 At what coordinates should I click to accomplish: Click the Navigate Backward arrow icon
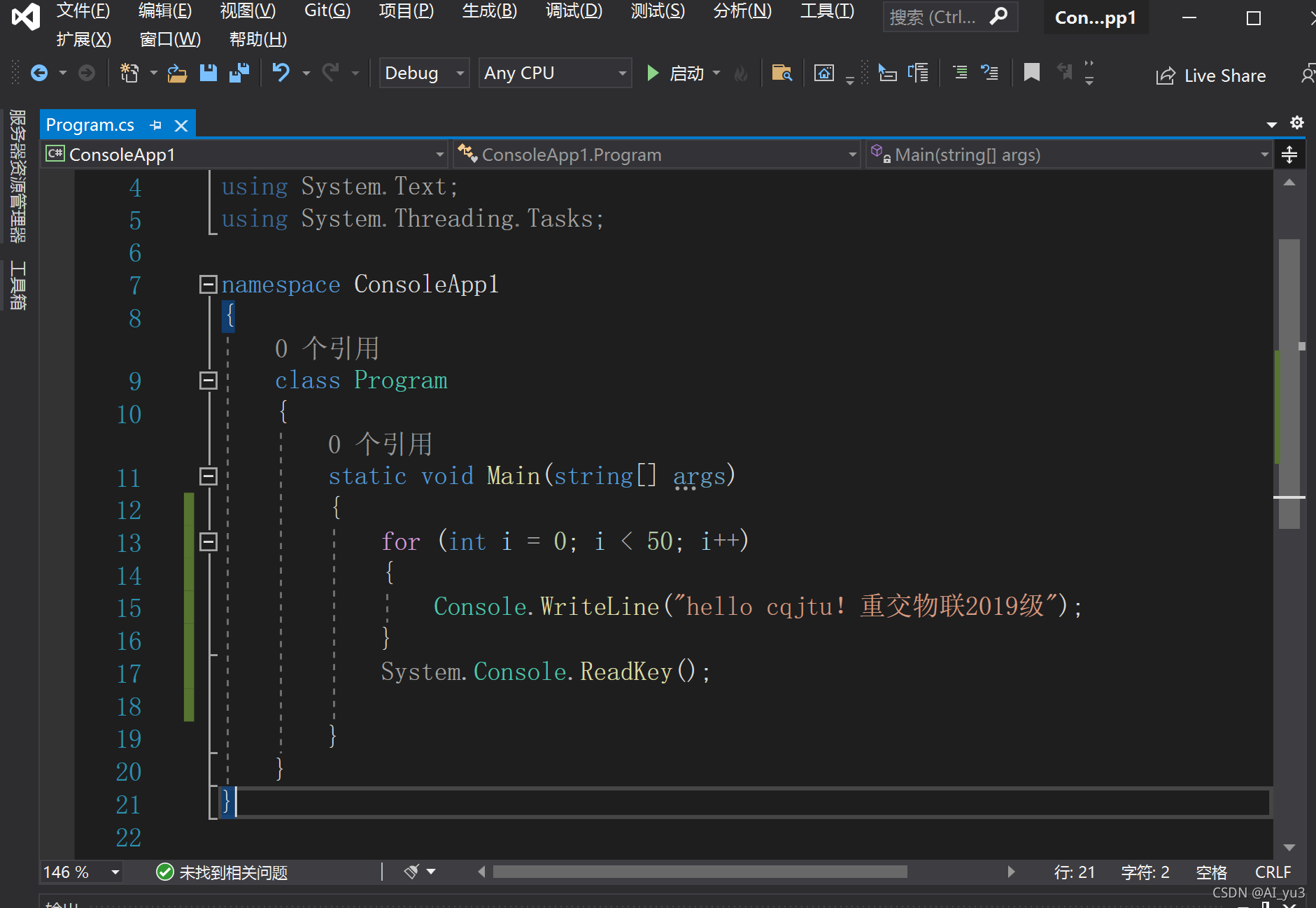[39, 73]
